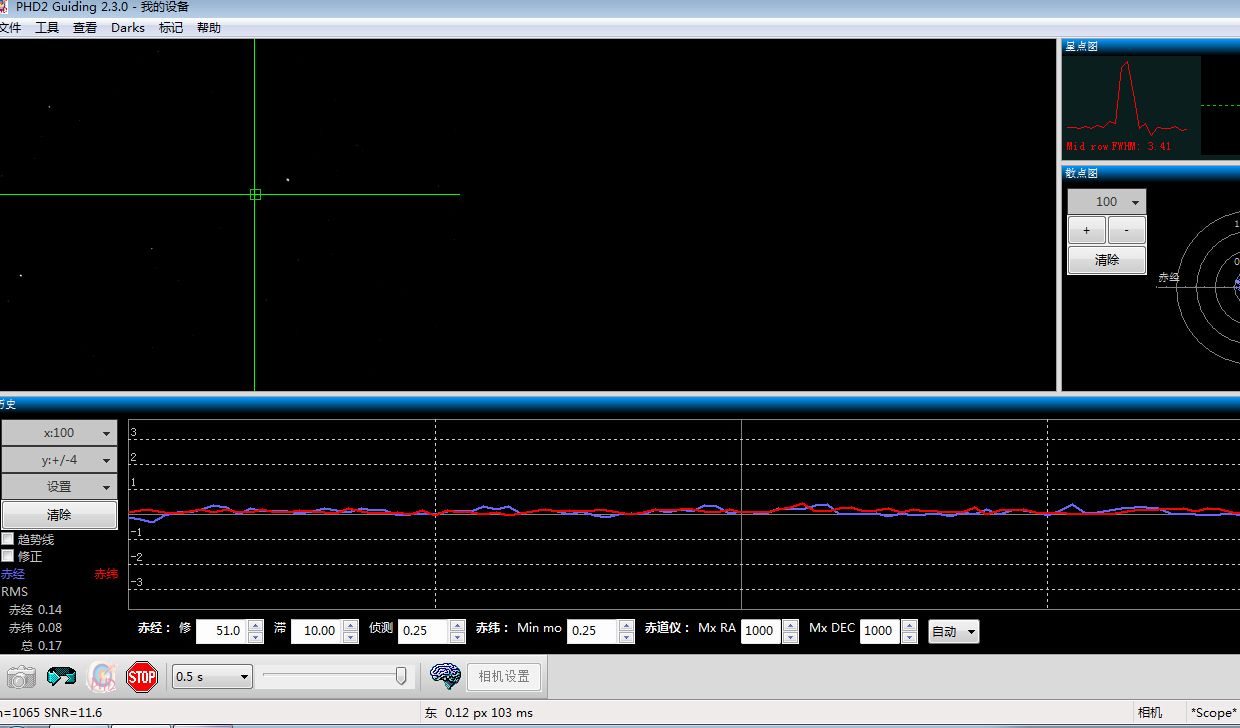Click the Mx RA value field

pyautogui.click(x=759, y=631)
